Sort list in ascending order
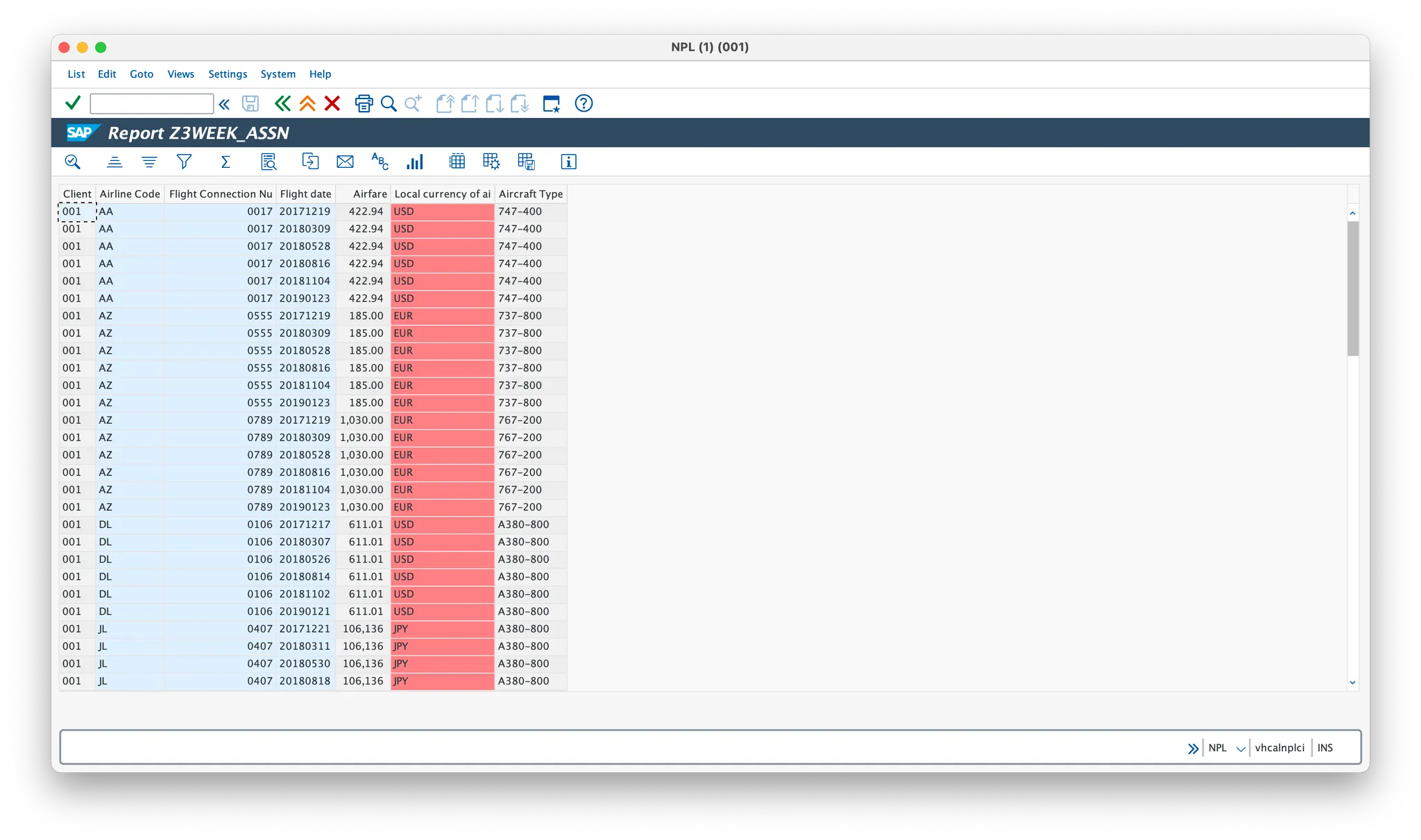This screenshot has width=1421, height=840. pyautogui.click(x=114, y=162)
